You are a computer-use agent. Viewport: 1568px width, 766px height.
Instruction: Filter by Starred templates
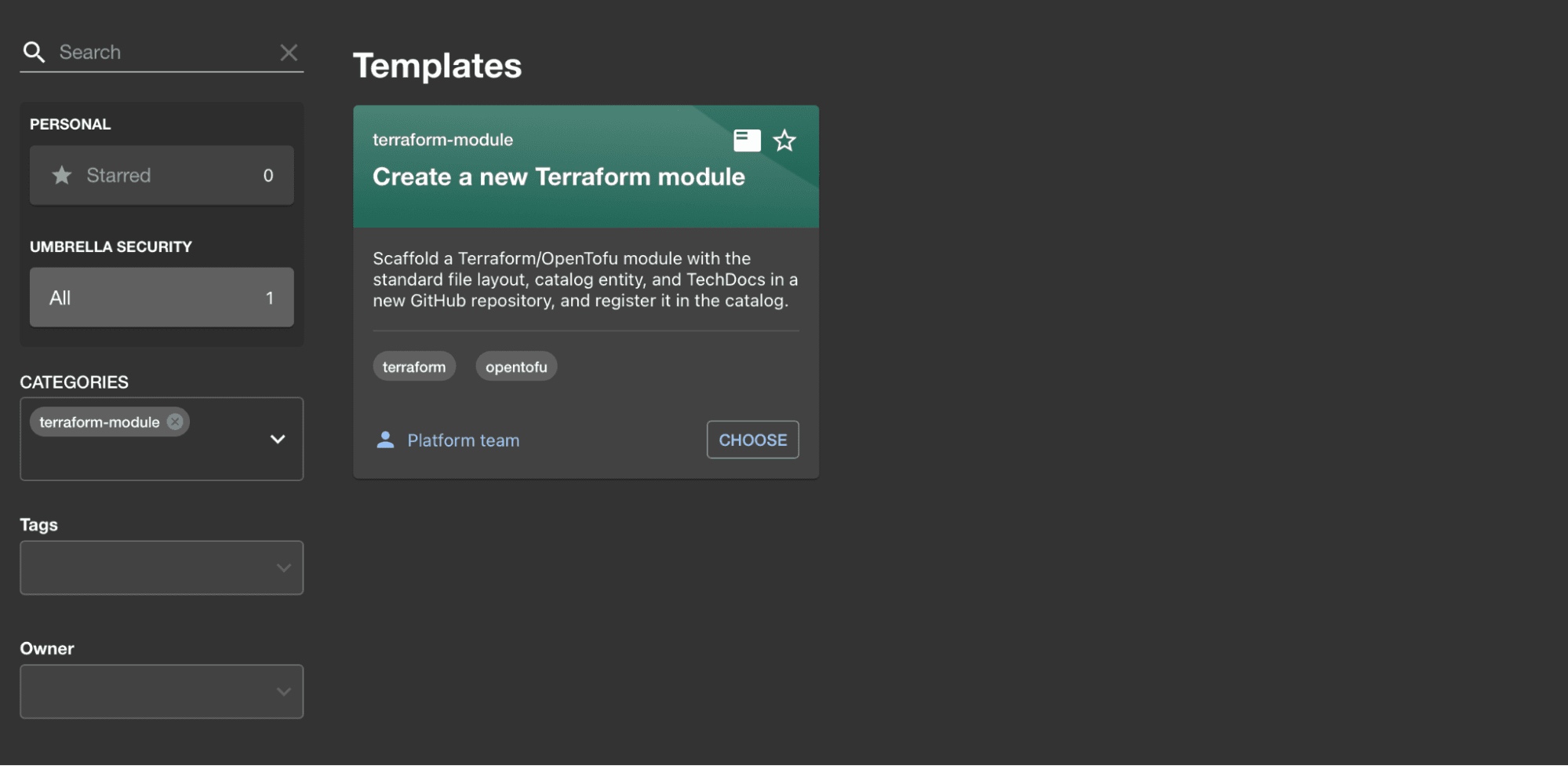point(162,175)
